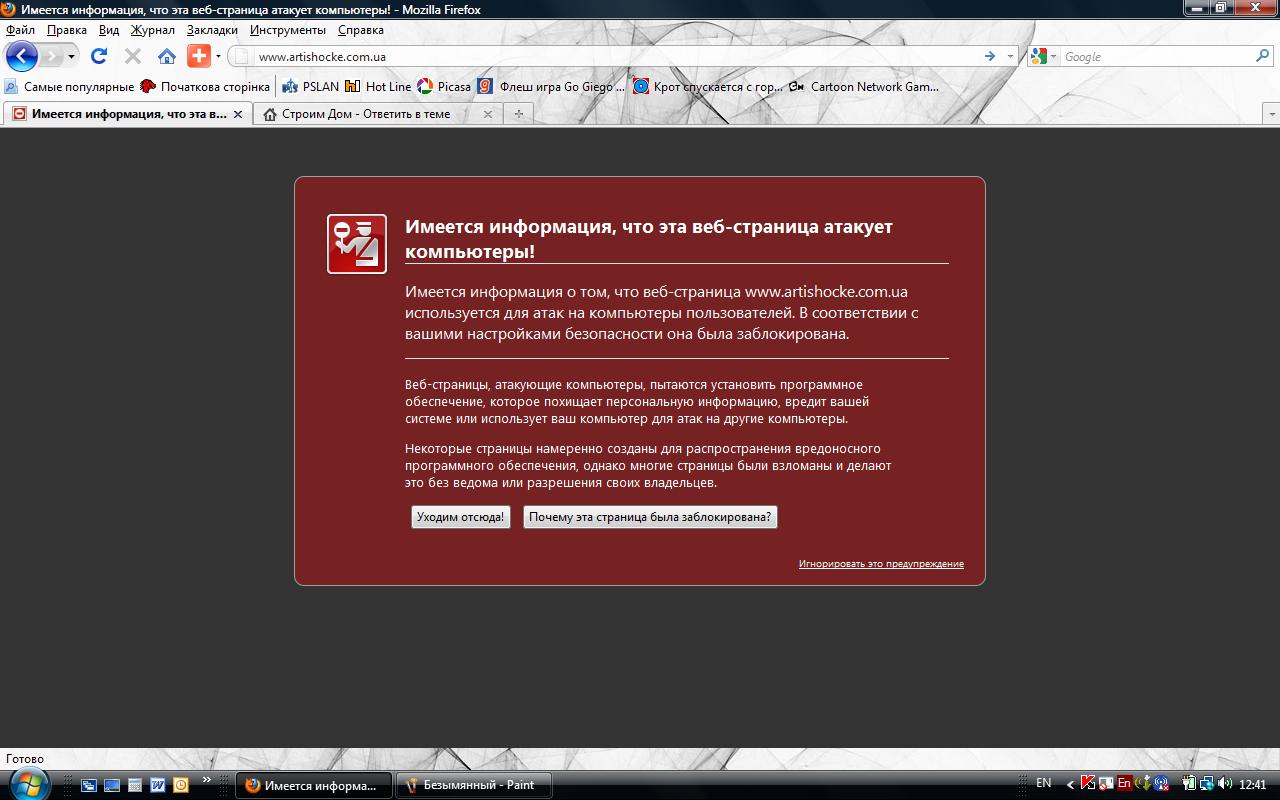The width and height of the screenshot is (1280, 800).
Task: Open the Calculator quick launch icon
Action: click(135, 785)
